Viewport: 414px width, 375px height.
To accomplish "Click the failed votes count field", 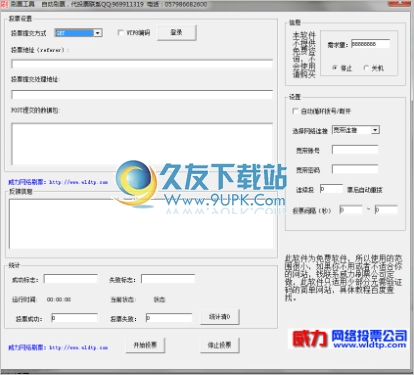I will click(169, 318).
